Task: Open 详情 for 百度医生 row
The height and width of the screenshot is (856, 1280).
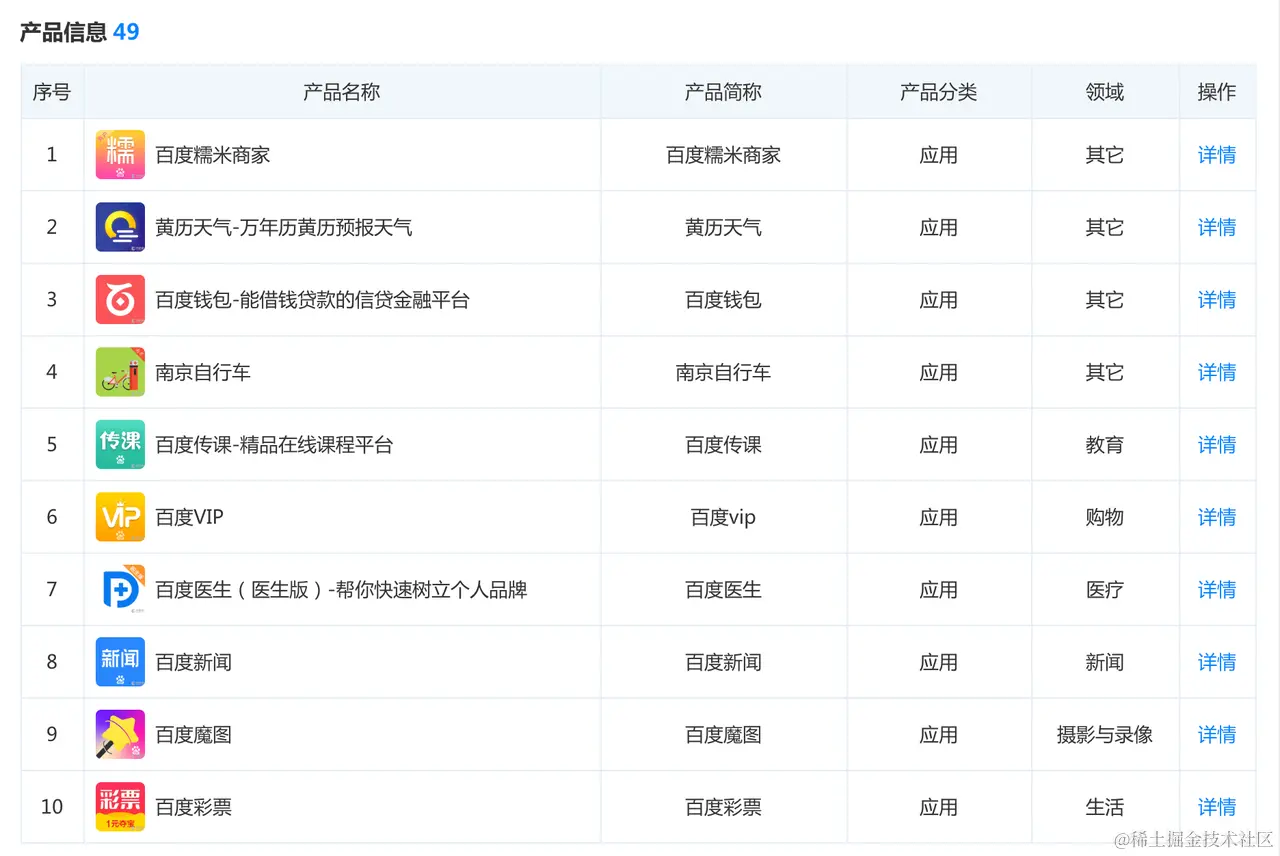Action: 1217,590
